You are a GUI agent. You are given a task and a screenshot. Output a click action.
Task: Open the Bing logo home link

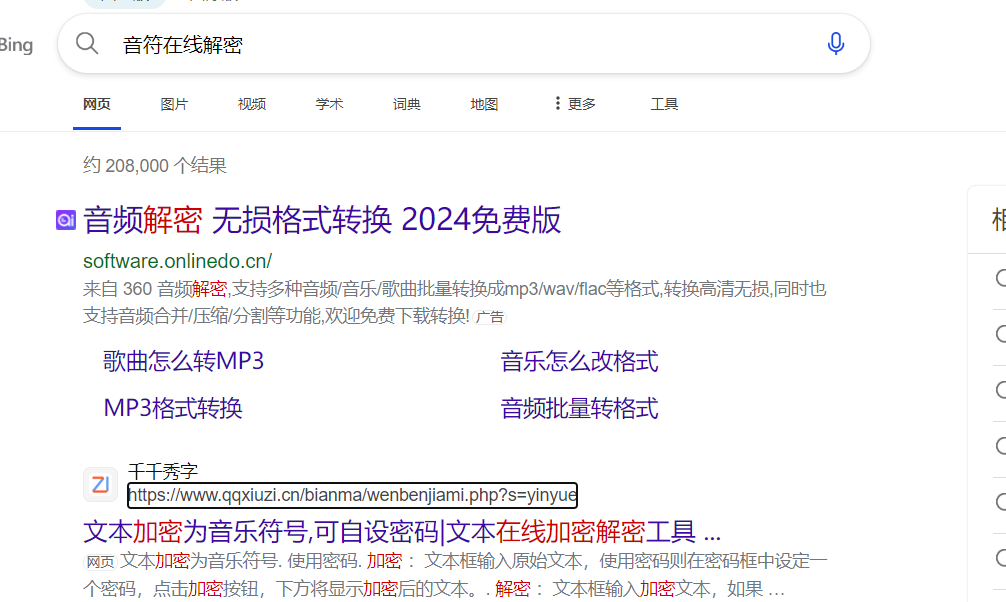coord(16,45)
